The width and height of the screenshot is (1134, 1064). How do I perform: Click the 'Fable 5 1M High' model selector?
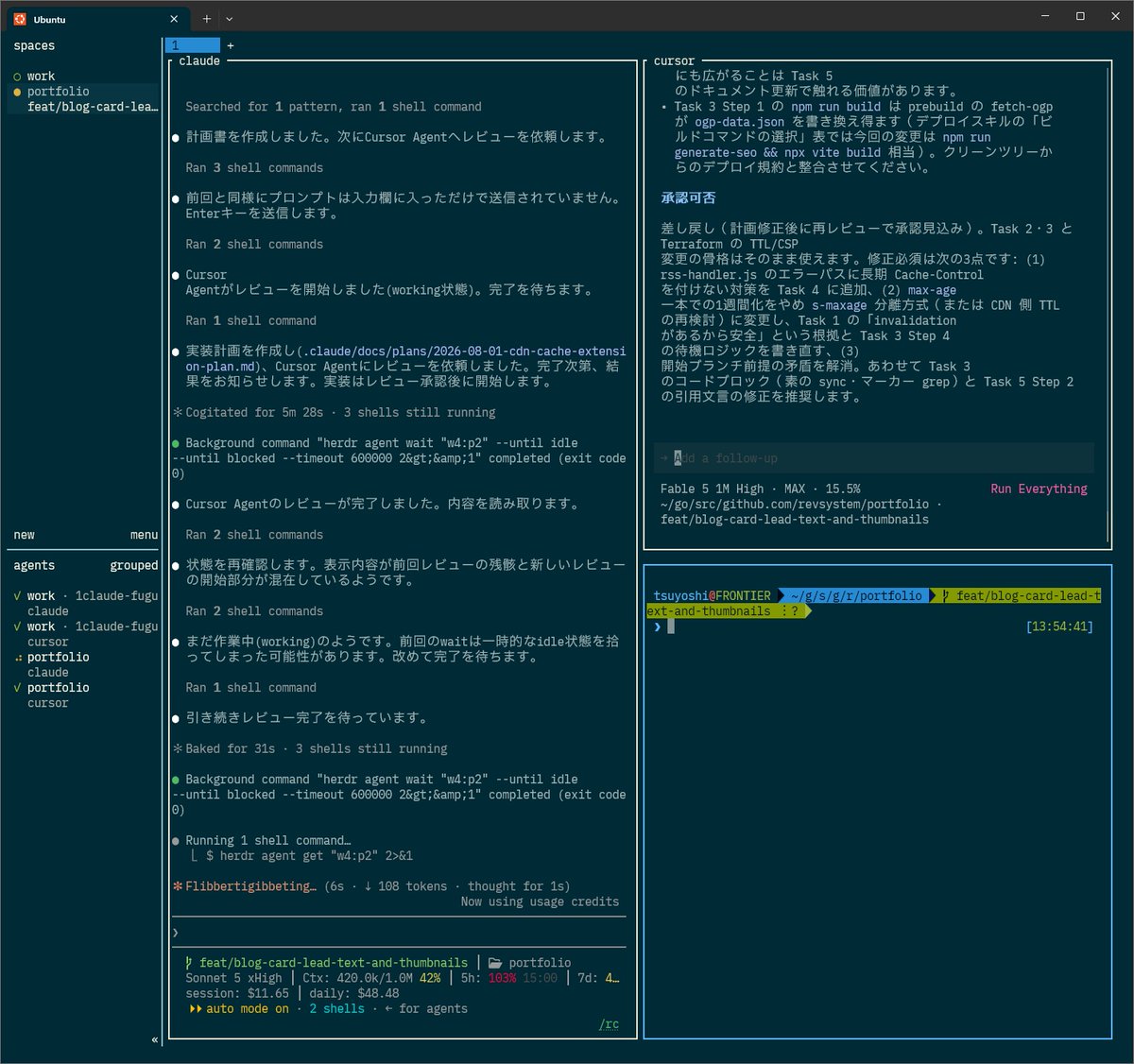pos(712,489)
